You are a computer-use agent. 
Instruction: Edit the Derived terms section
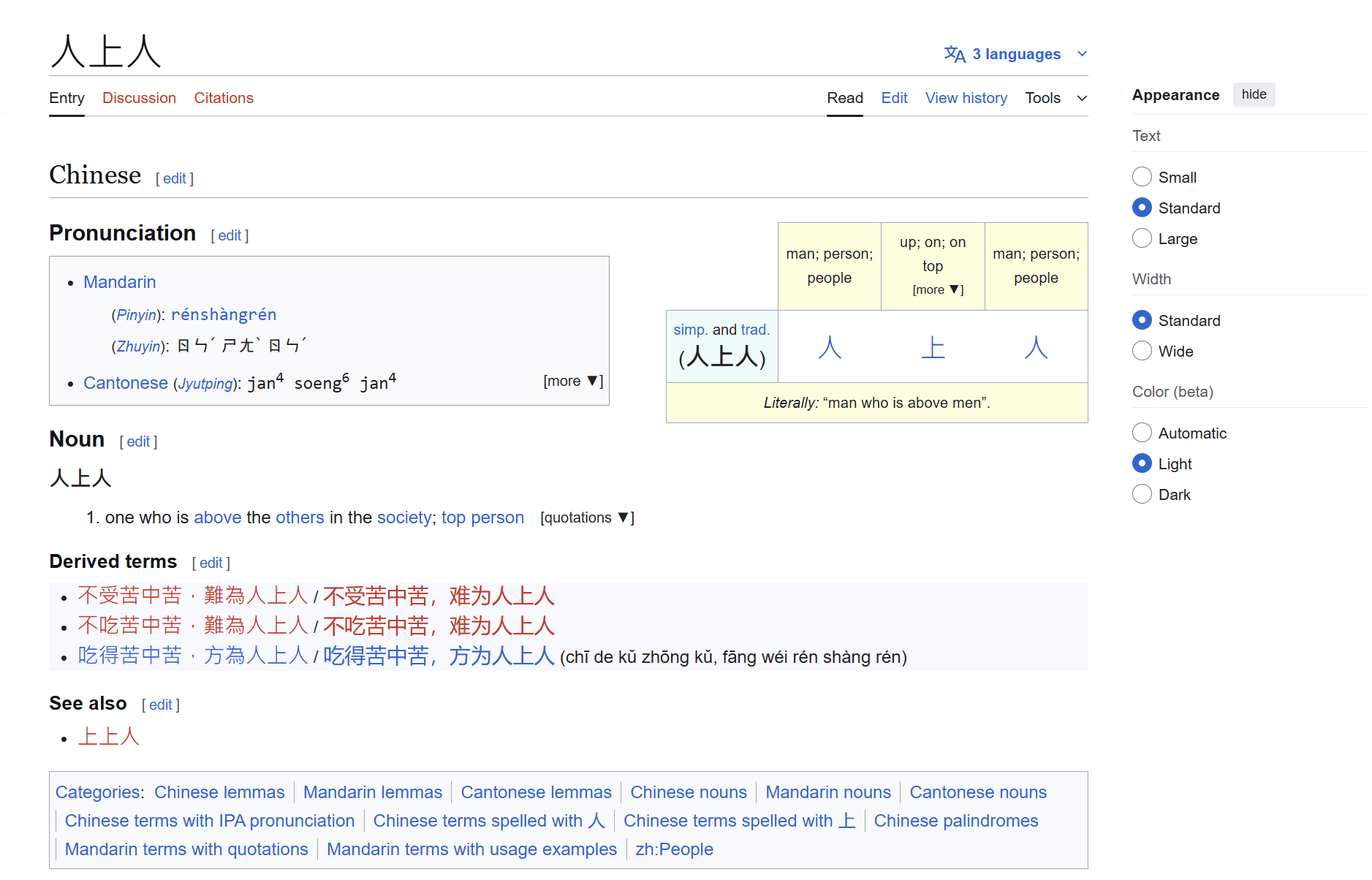coord(211,563)
